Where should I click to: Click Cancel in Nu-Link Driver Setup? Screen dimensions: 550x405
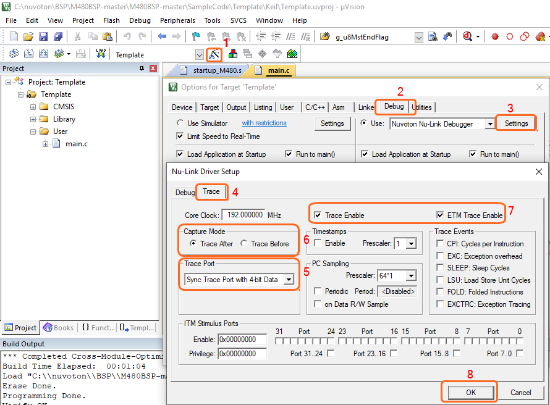point(521,392)
